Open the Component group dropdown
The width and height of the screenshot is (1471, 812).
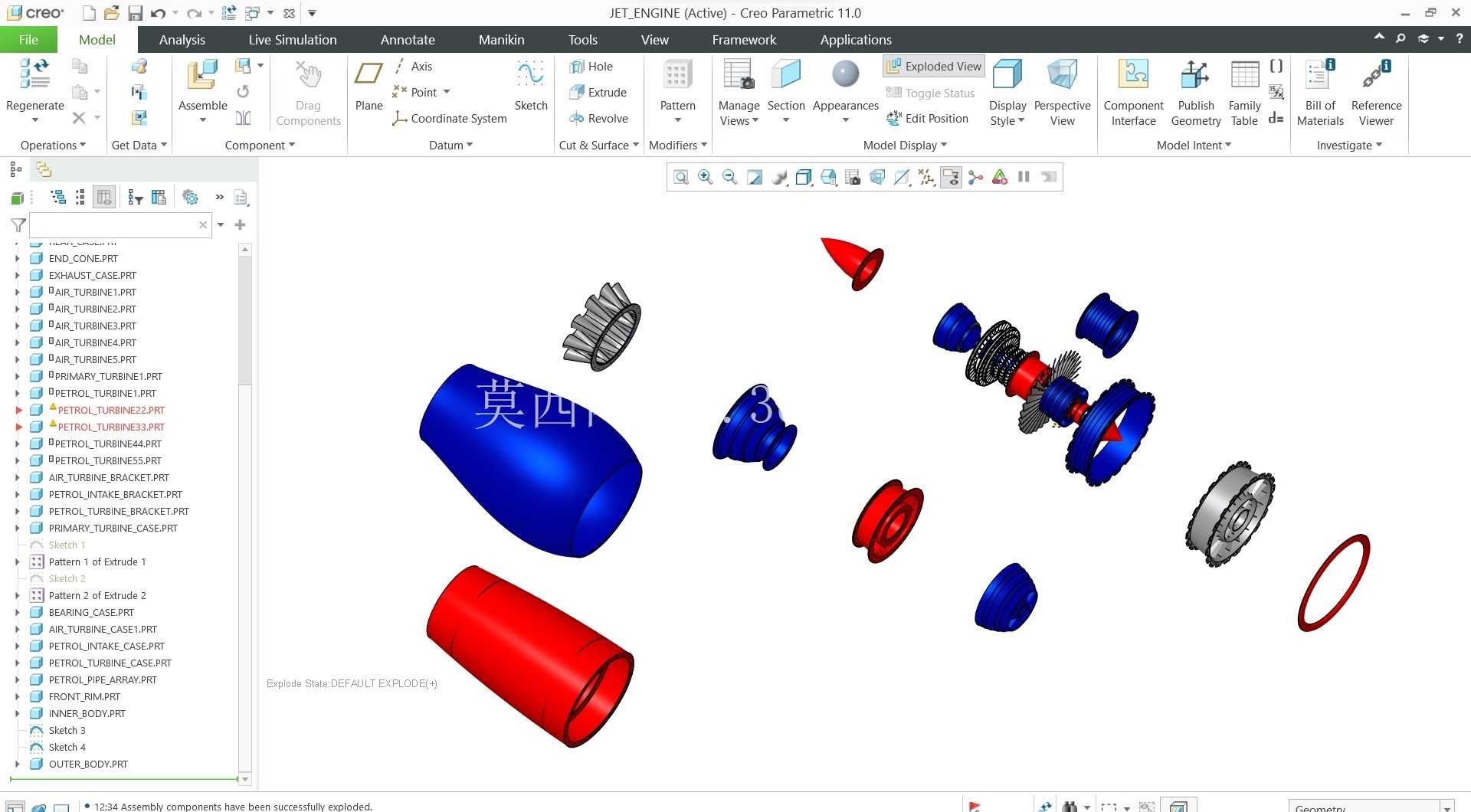pyautogui.click(x=260, y=146)
